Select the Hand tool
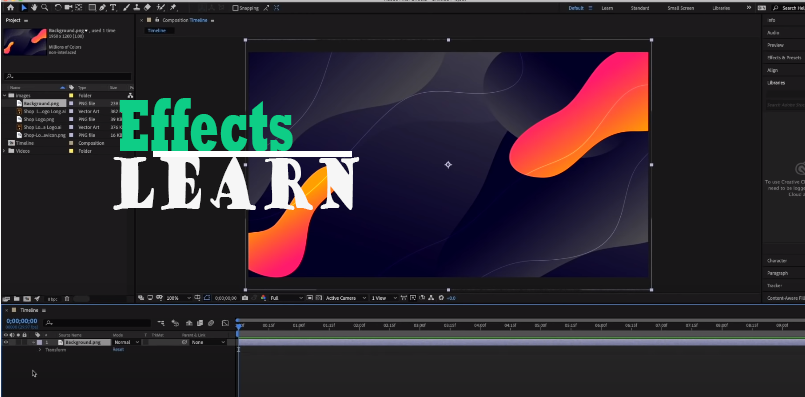Viewport: 805px width, 397px height. (34, 8)
